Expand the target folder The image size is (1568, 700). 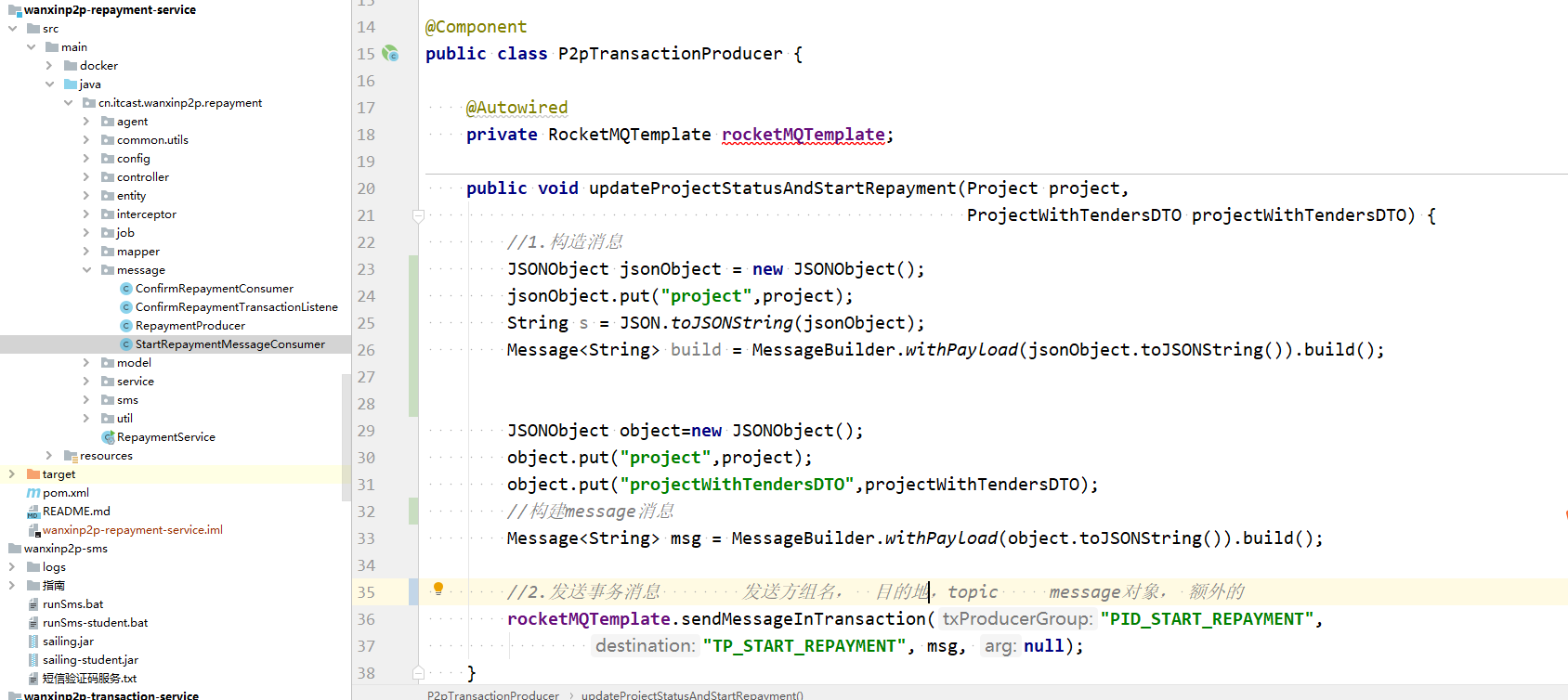pos(12,474)
